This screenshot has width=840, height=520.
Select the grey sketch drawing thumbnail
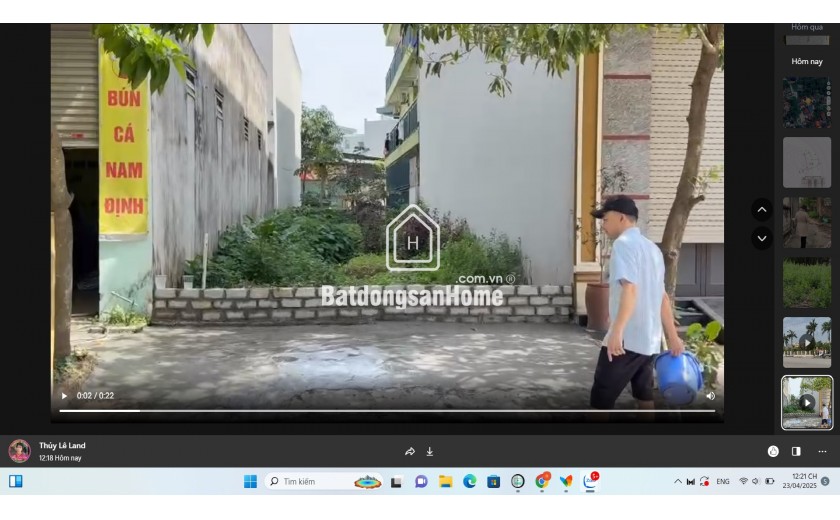click(807, 162)
